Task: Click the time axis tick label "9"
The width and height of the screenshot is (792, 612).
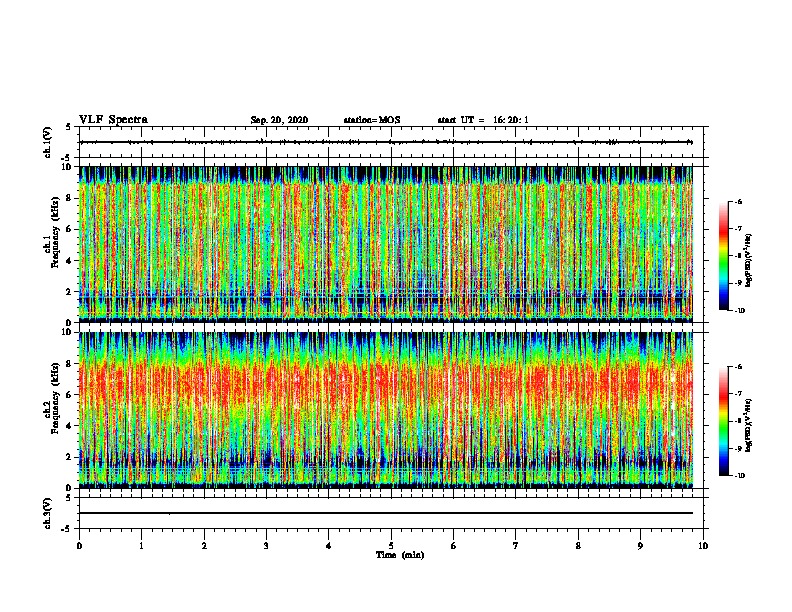Action: click(x=640, y=546)
